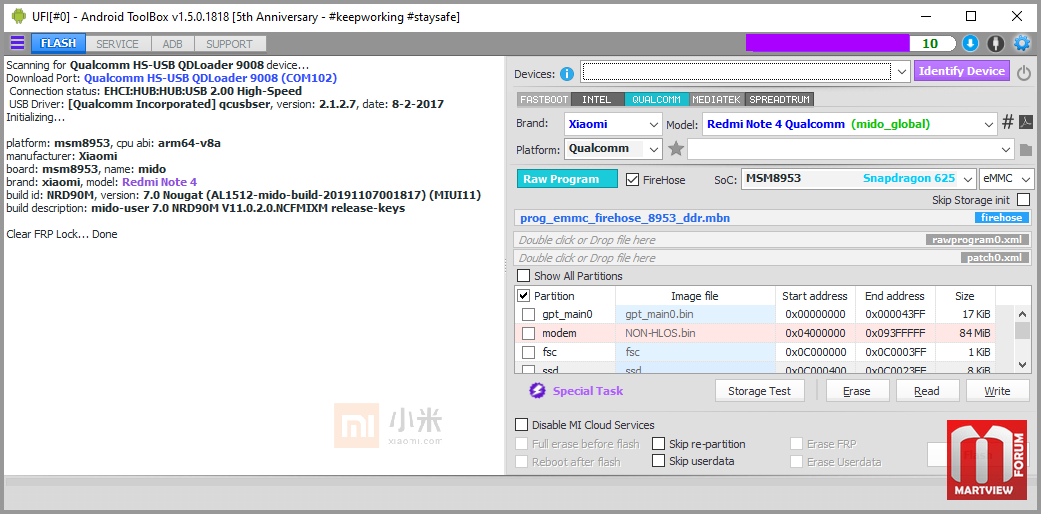Open the eMMC storage type dropdown
Screen dimensions: 1041x514
[1006, 179]
